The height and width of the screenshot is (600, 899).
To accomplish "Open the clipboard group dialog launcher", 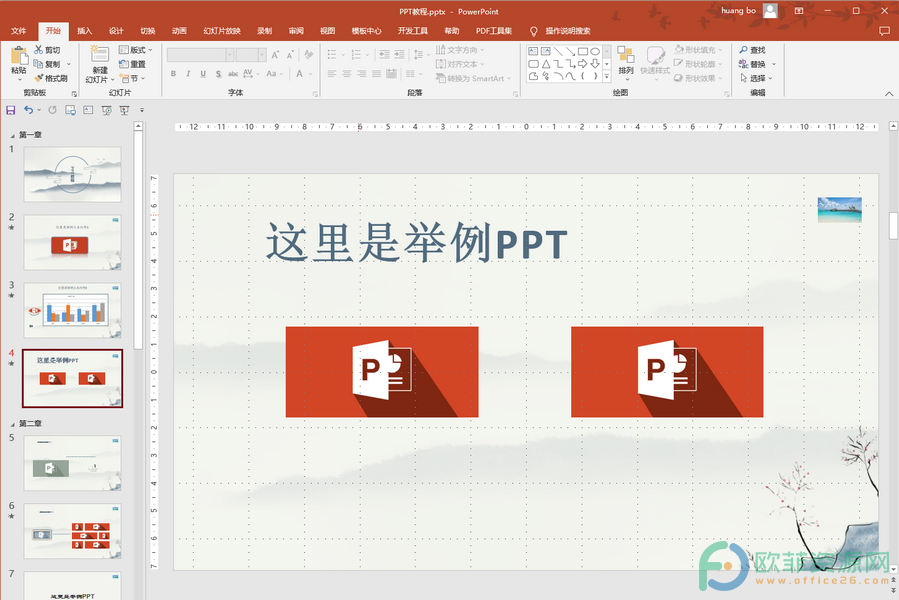I will point(74,93).
